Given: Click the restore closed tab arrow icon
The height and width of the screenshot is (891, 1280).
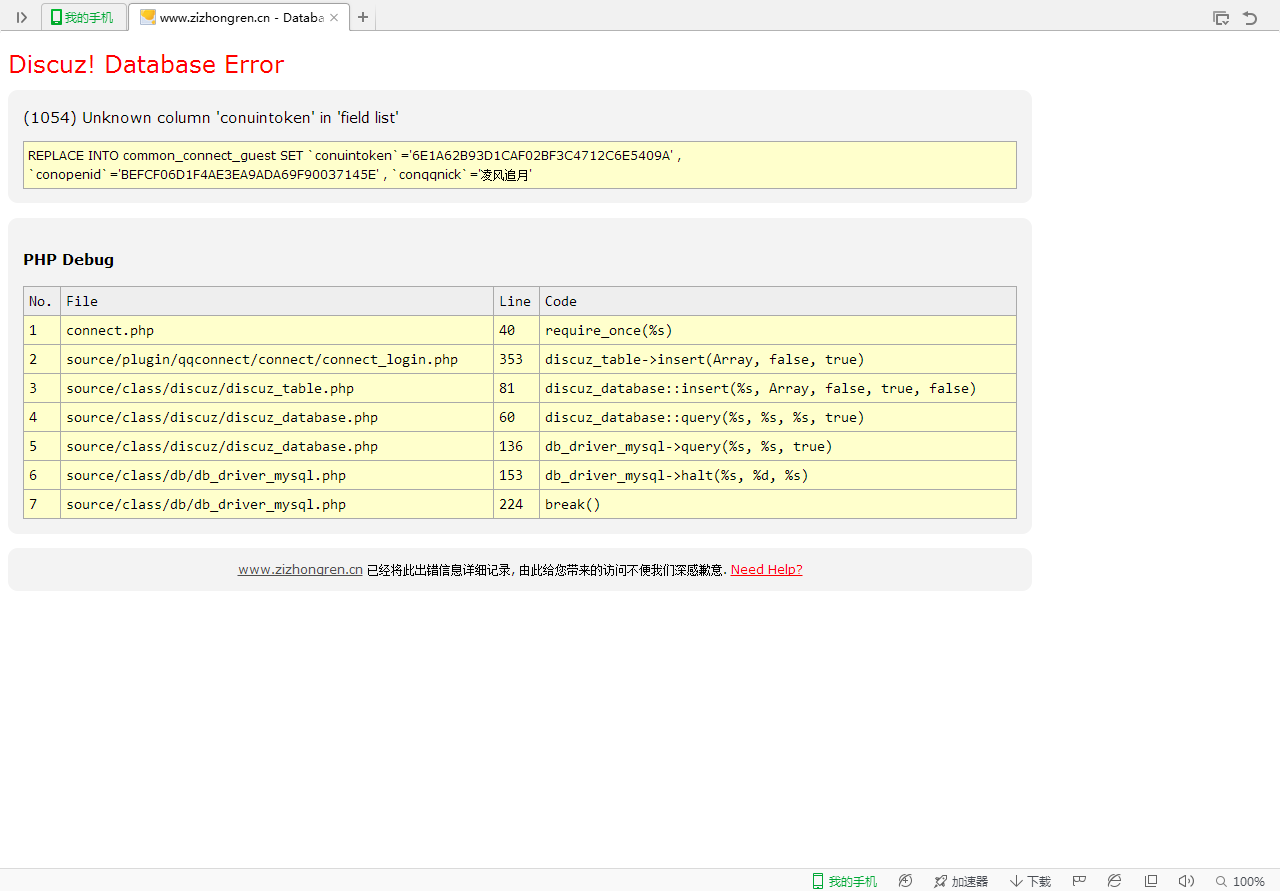Looking at the screenshot, I should tap(1250, 18).
